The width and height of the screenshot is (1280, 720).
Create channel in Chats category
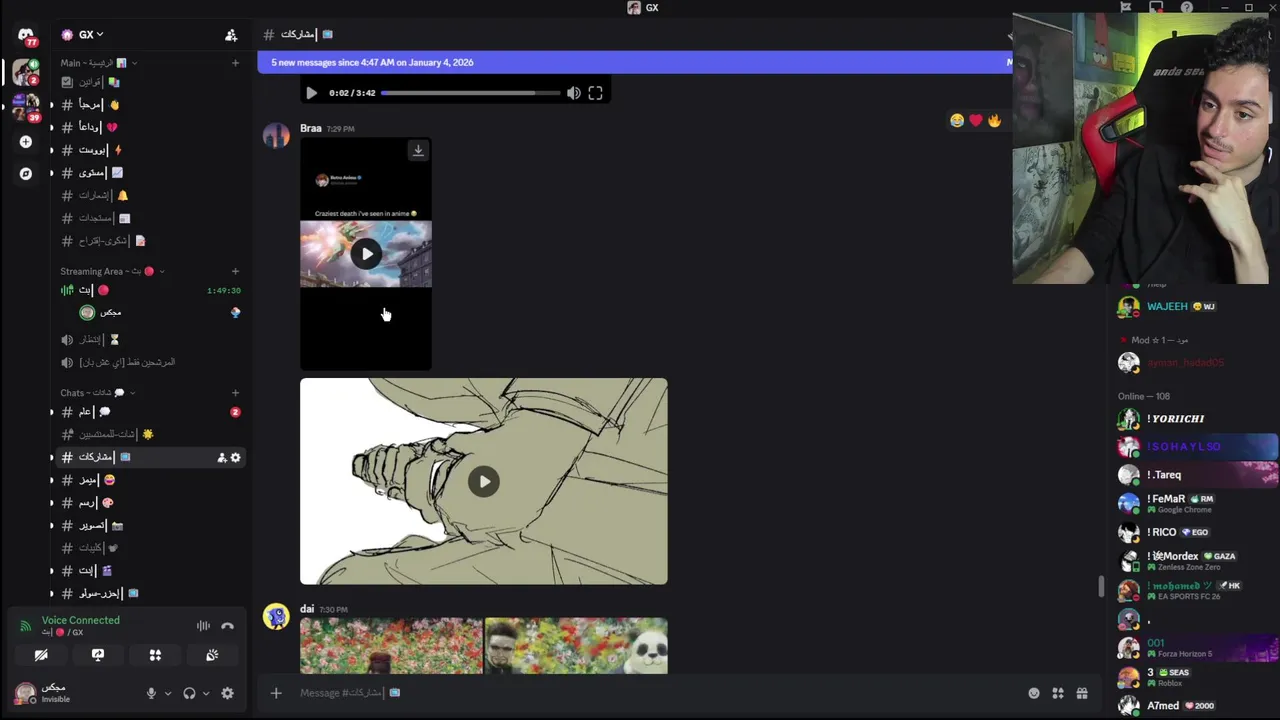[235, 393]
